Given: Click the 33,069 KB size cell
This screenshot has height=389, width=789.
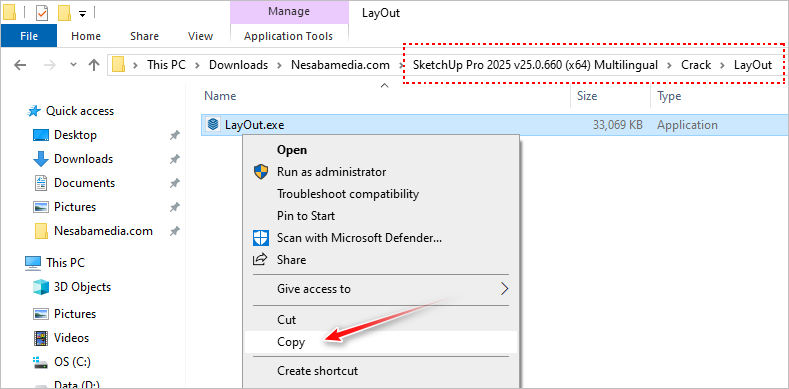Looking at the screenshot, I should [617, 125].
